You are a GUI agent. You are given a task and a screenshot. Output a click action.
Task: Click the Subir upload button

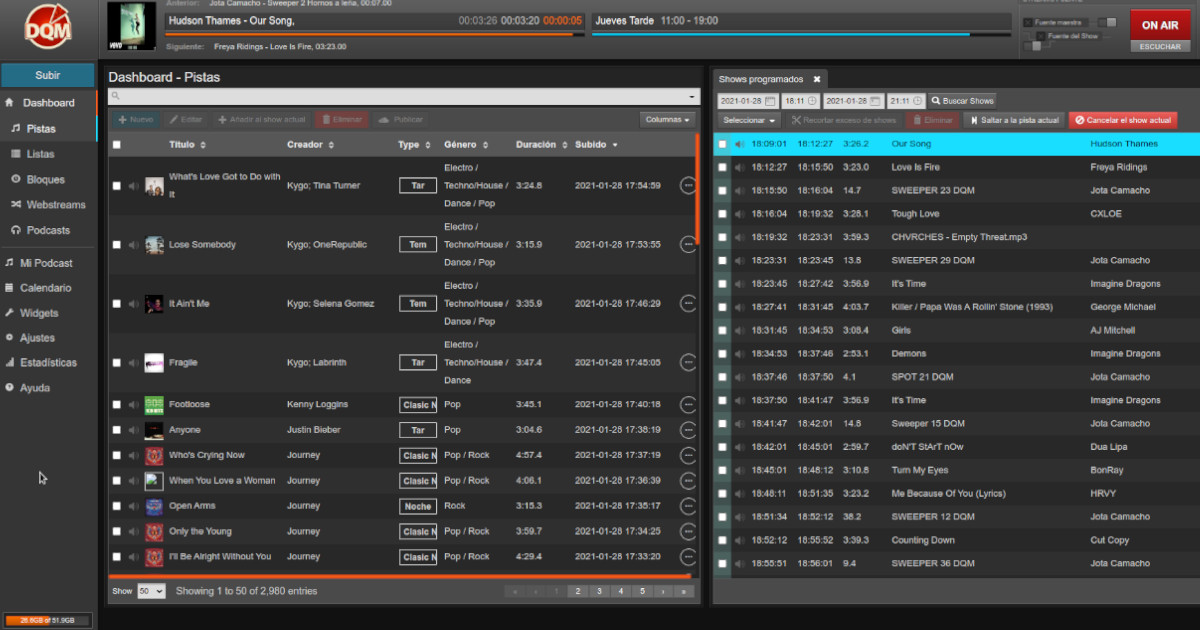47,75
